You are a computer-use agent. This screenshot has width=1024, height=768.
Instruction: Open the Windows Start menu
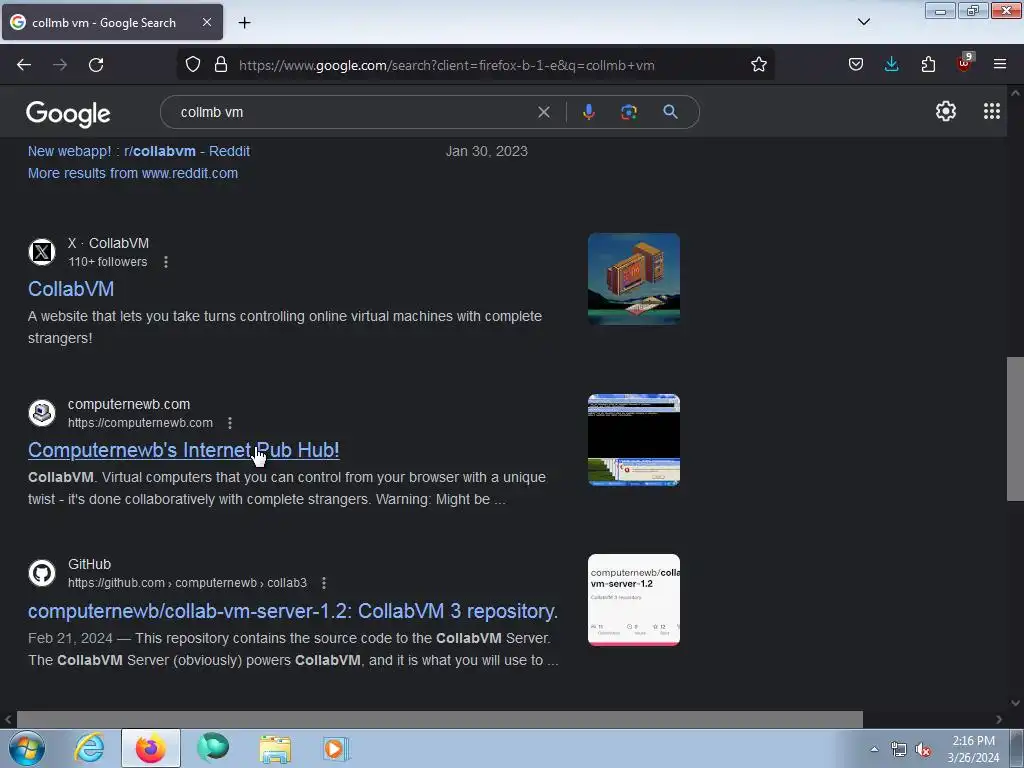[x=26, y=748]
